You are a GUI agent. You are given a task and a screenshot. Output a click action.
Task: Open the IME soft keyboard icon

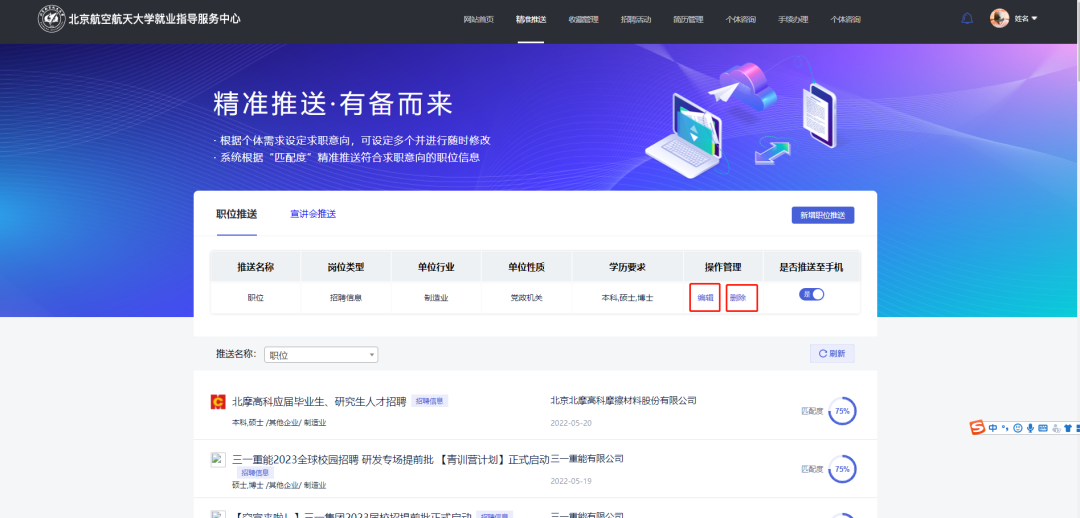(x=1043, y=428)
